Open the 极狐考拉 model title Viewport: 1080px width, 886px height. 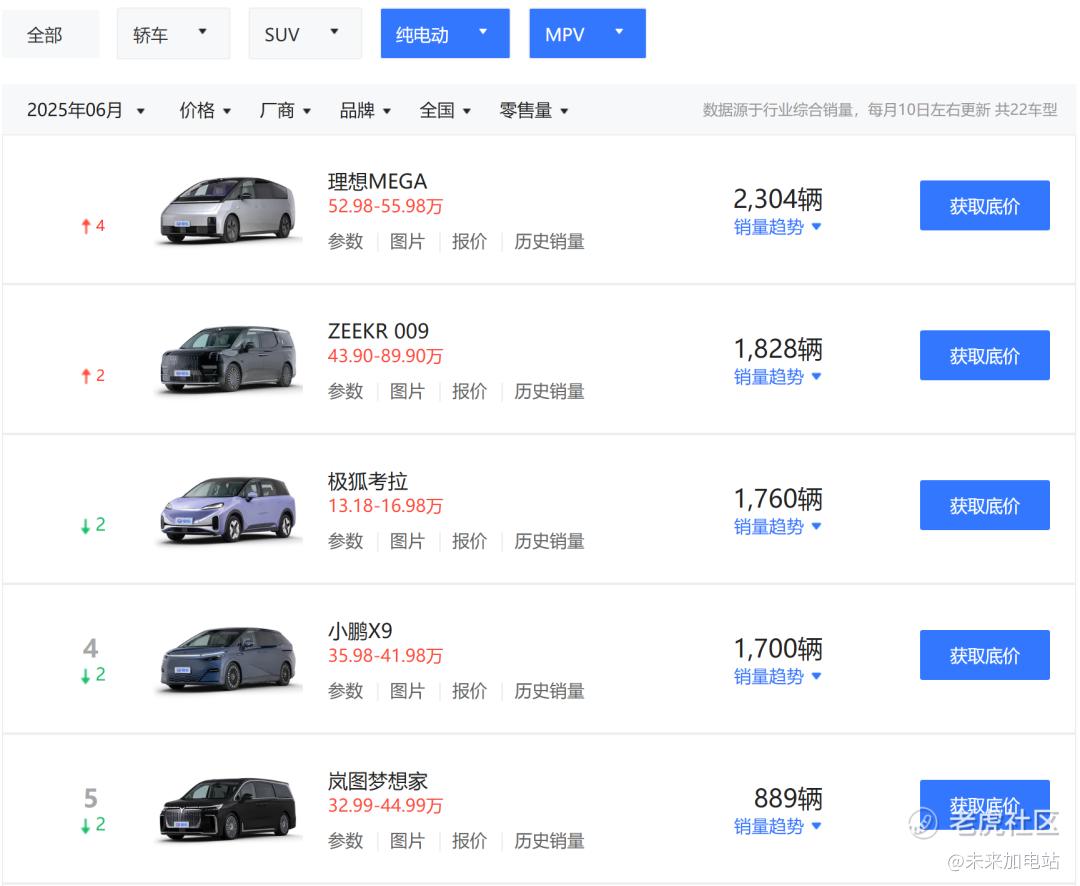coord(367,481)
